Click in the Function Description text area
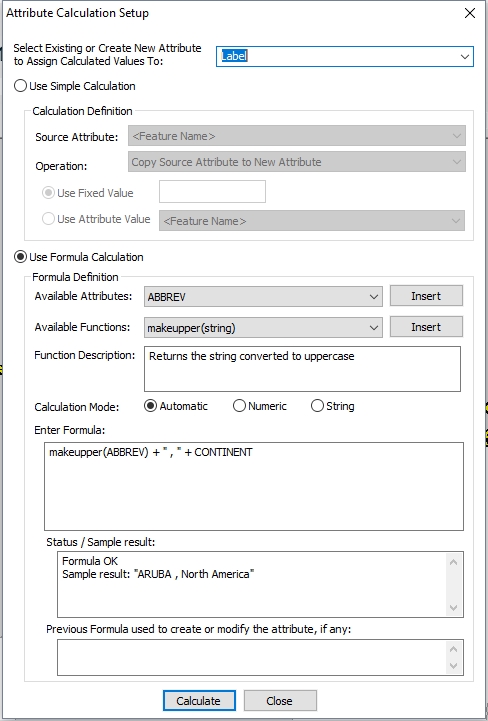 [x=302, y=369]
